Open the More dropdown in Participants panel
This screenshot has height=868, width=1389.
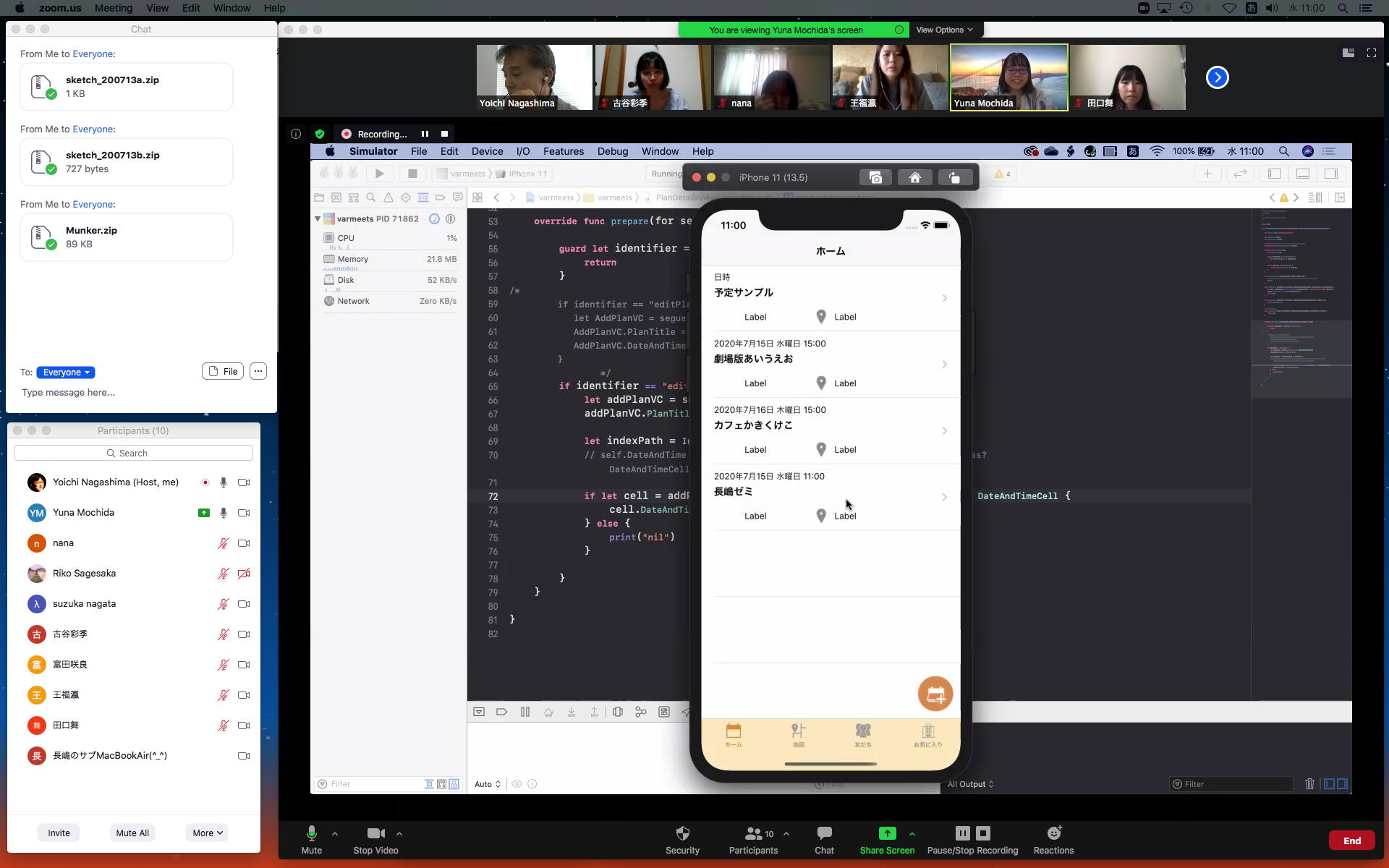pos(207,833)
